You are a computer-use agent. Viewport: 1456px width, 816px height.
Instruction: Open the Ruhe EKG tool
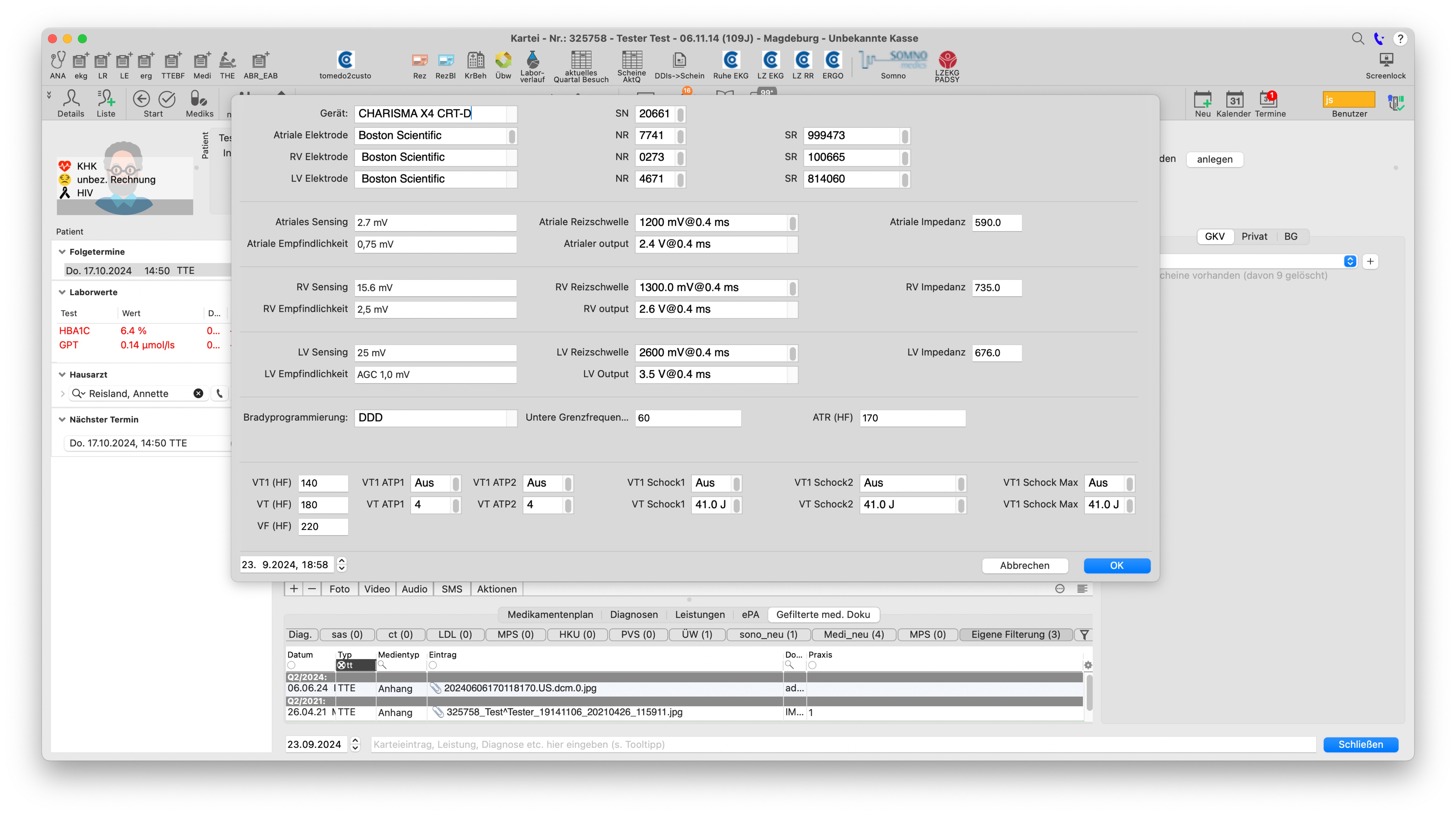click(x=730, y=60)
